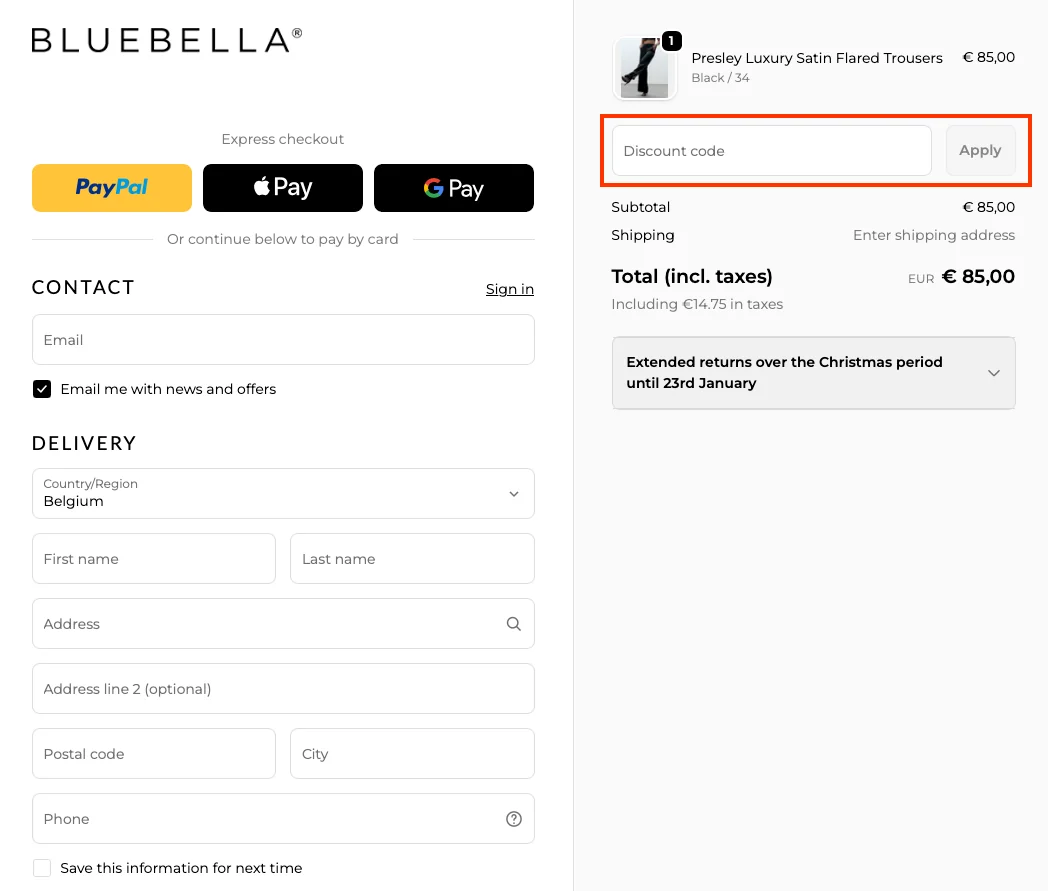Select the Address line 2 field
The width and height of the screenshot is (1048, 891).
pyautogui.click(x=283, y=689)
